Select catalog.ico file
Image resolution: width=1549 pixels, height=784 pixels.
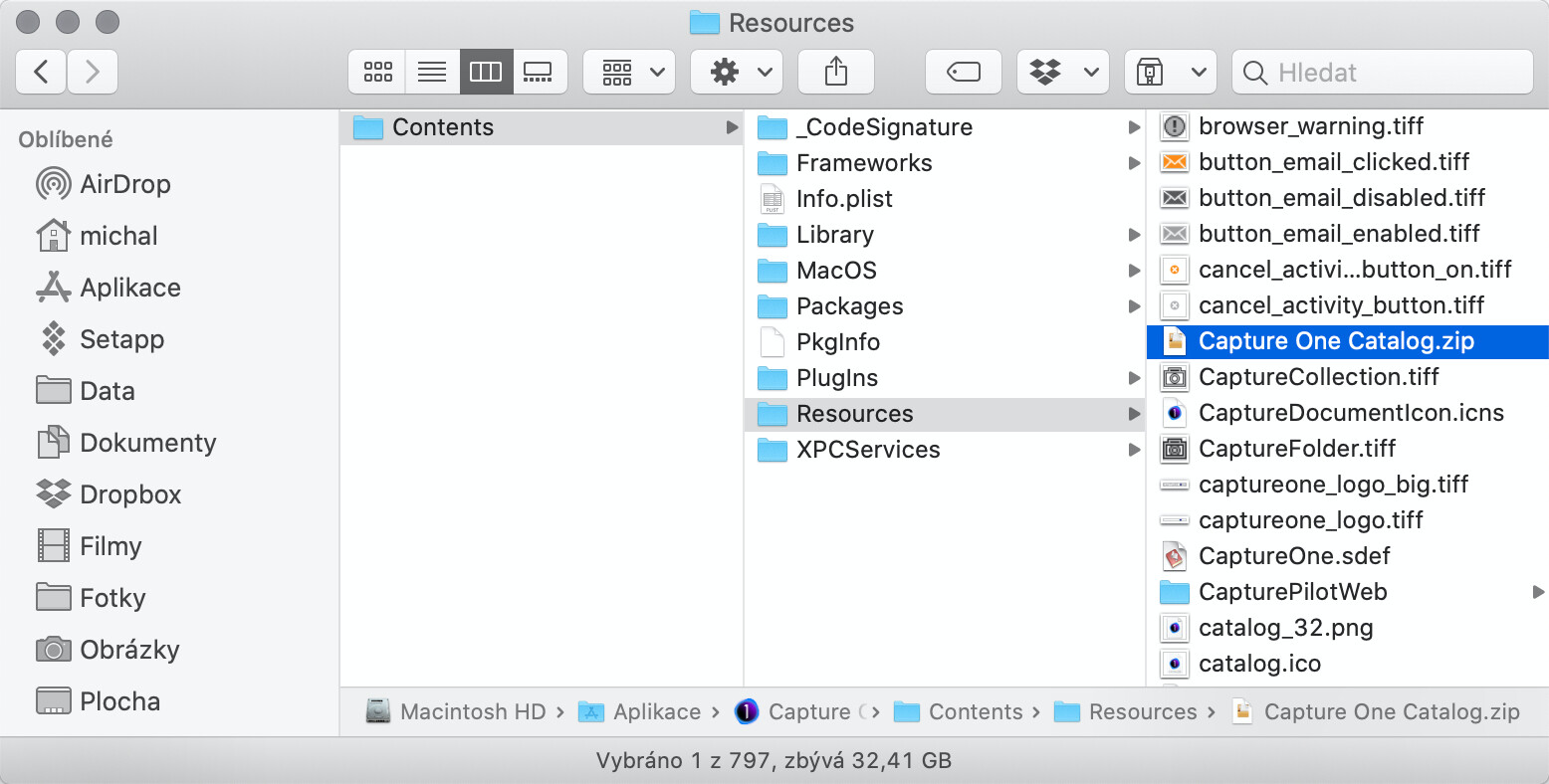tap(1348, 664)
